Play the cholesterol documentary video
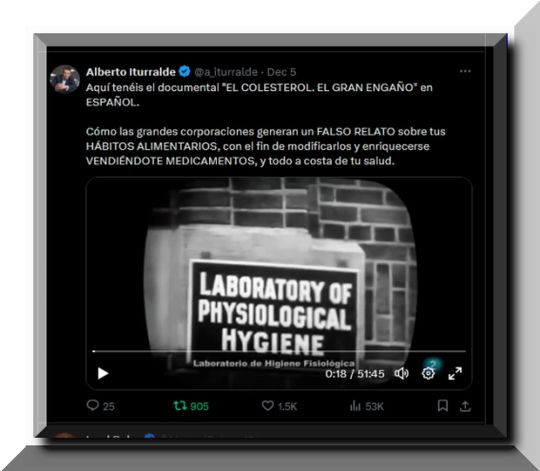 103,373
